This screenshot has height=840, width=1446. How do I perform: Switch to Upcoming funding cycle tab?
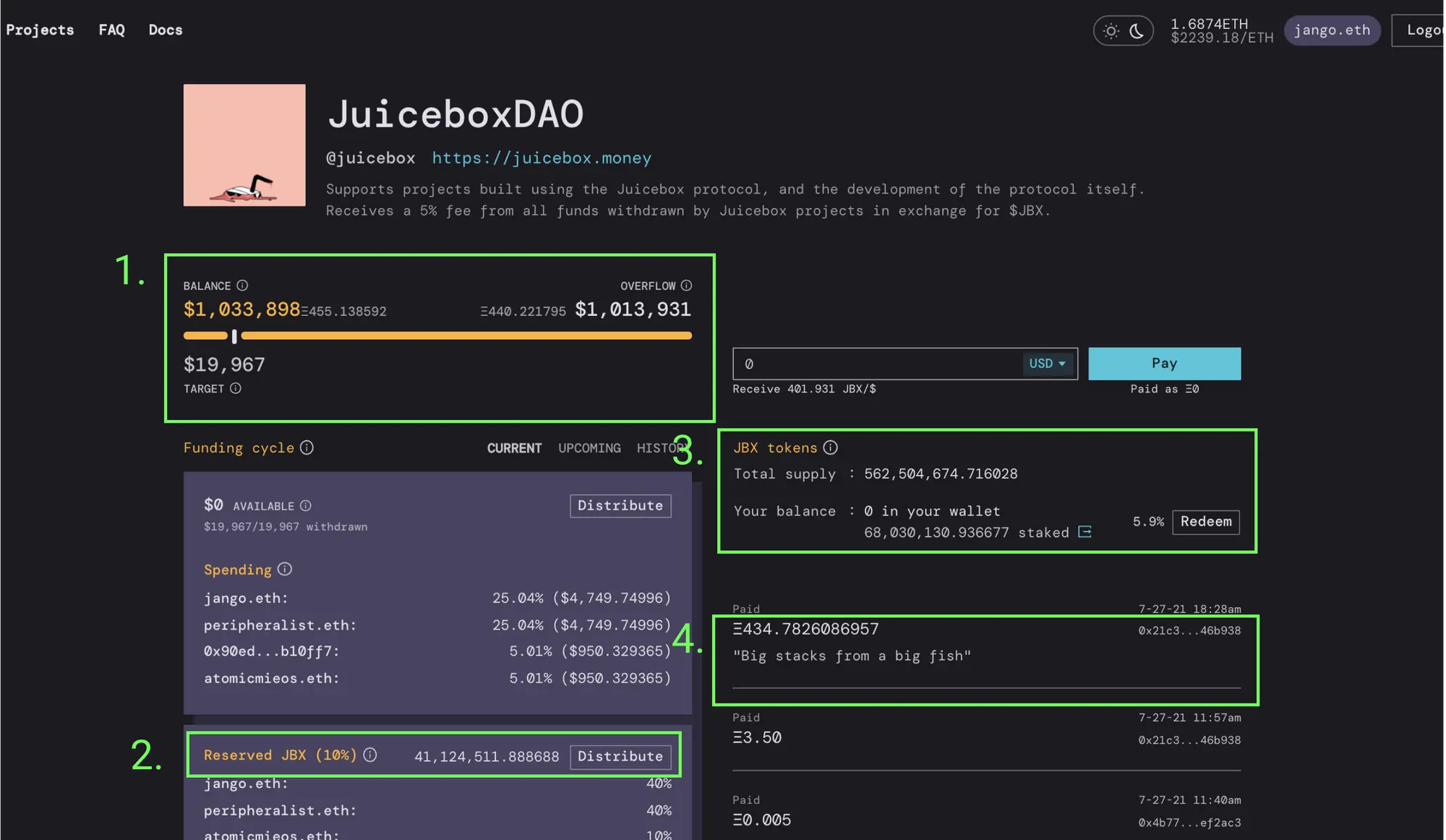coord(589,448)
